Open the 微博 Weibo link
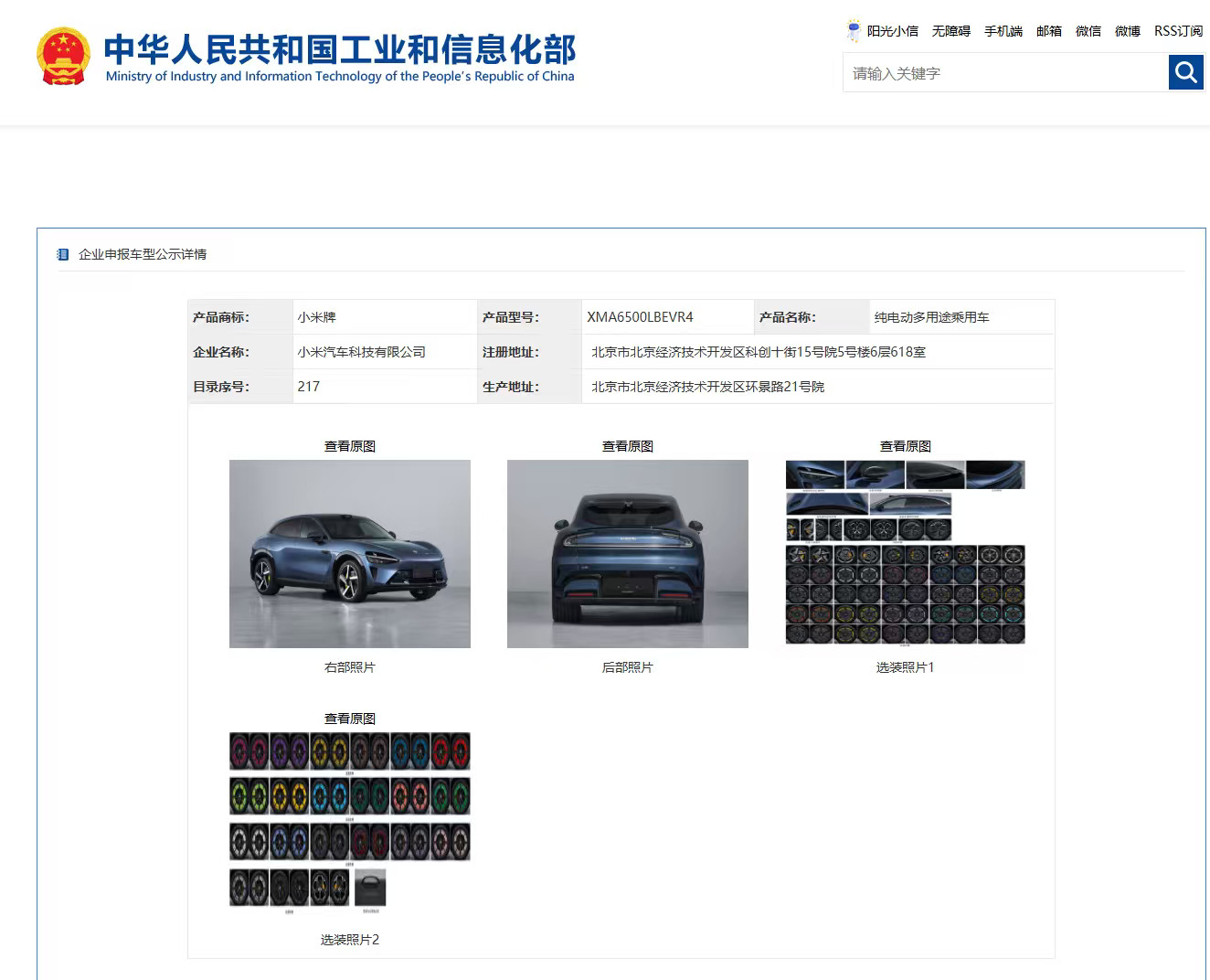Image resolution: width=1210 pixels, height=980 pixels. [1127, 31]
